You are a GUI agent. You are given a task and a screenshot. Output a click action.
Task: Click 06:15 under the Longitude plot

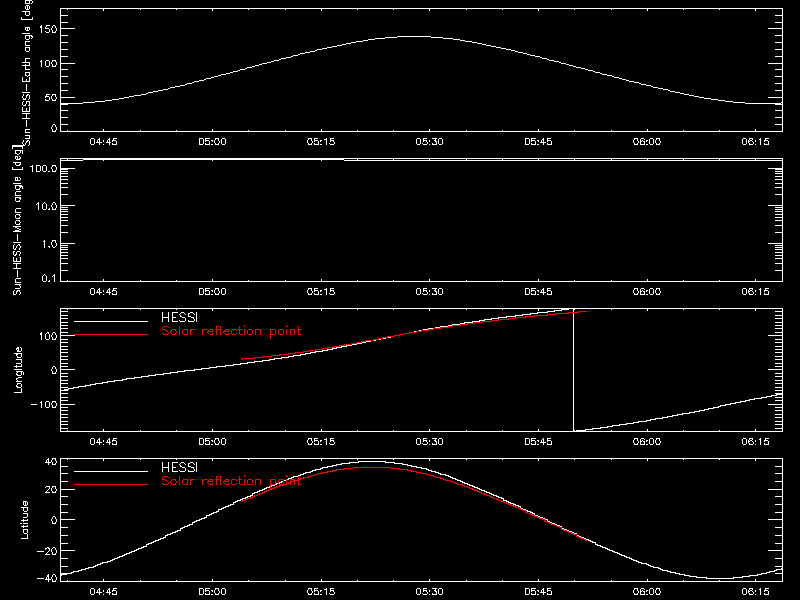click(756, 442)
